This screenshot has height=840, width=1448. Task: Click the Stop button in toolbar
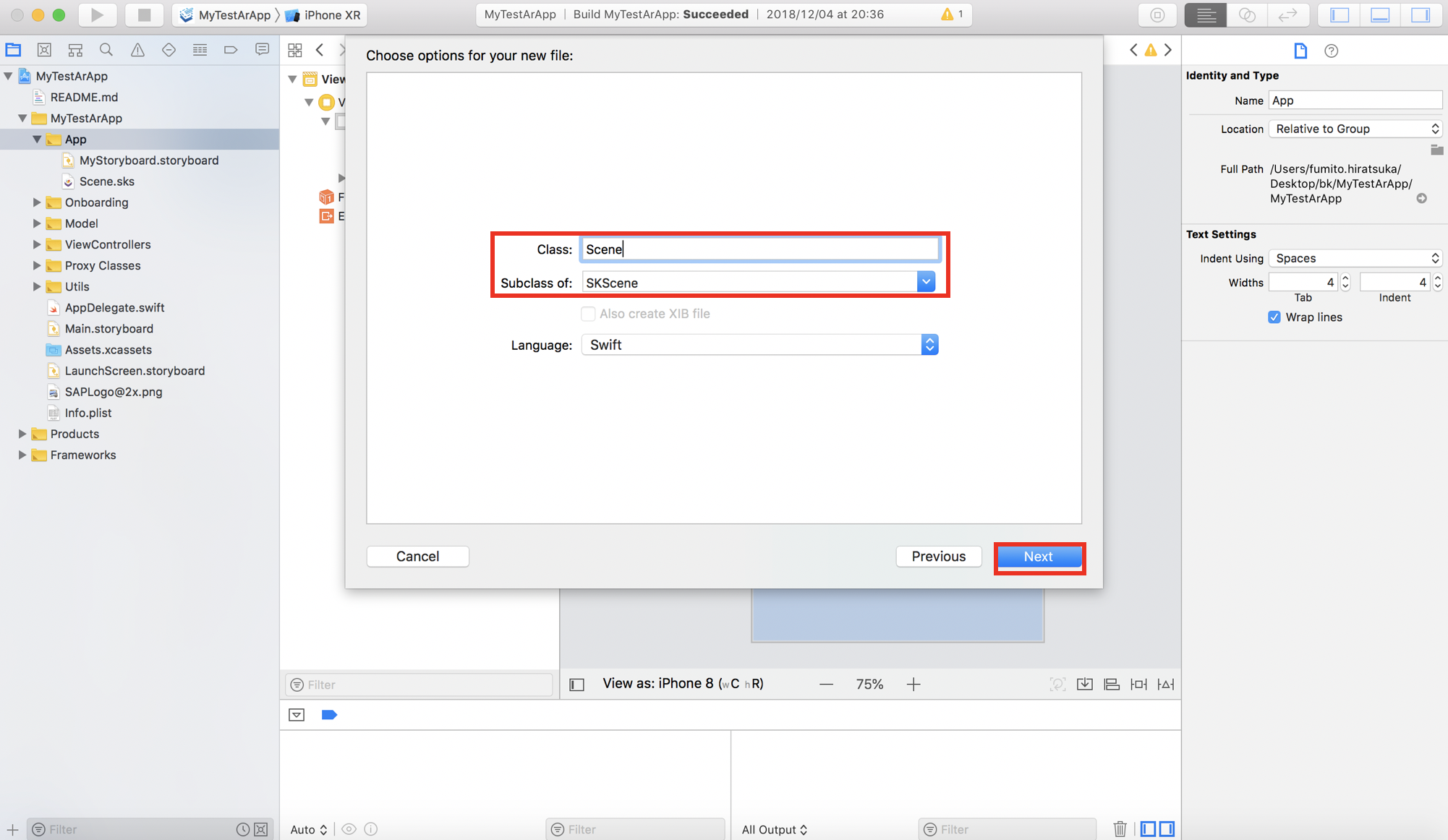[x=143, y=14]
